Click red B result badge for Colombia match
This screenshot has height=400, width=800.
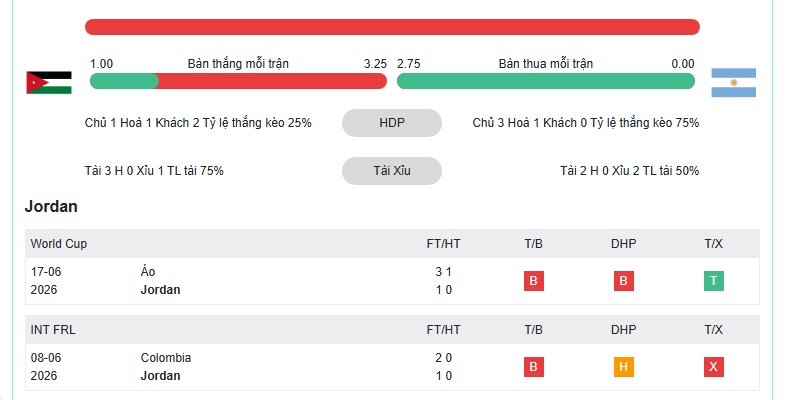coord(534,367)
